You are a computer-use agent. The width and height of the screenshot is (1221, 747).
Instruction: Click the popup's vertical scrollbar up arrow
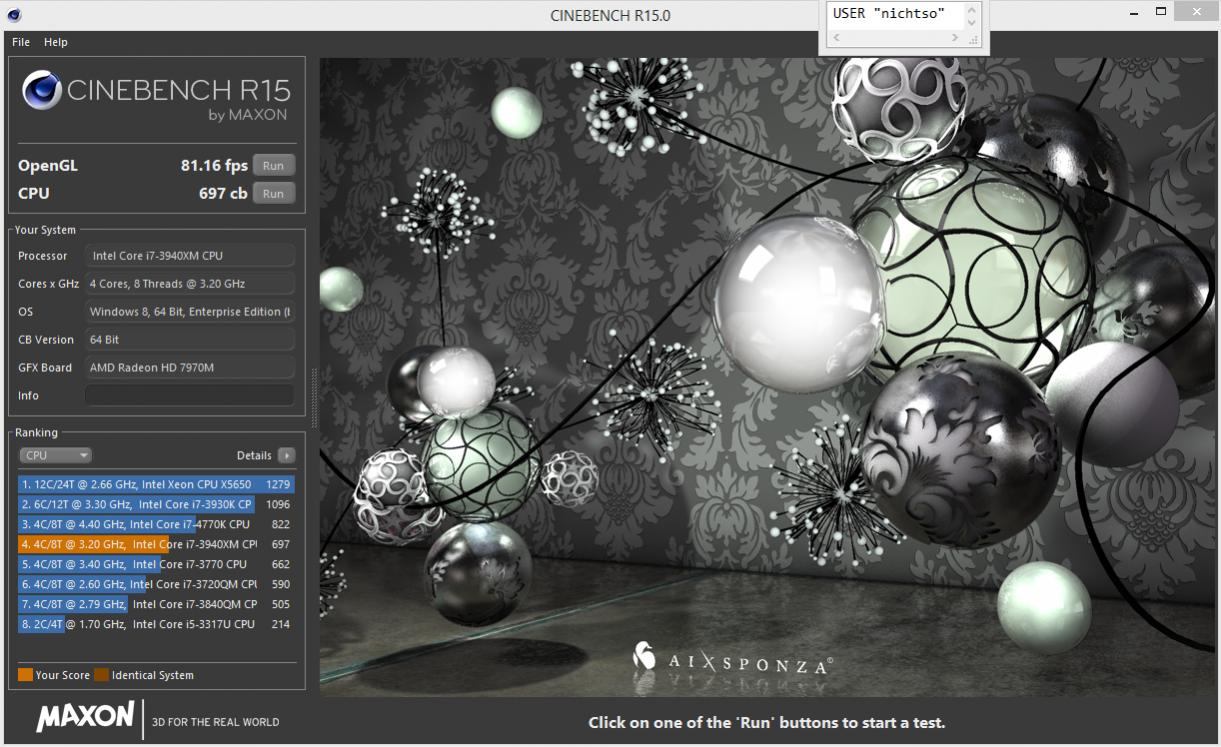coord(972,9)
